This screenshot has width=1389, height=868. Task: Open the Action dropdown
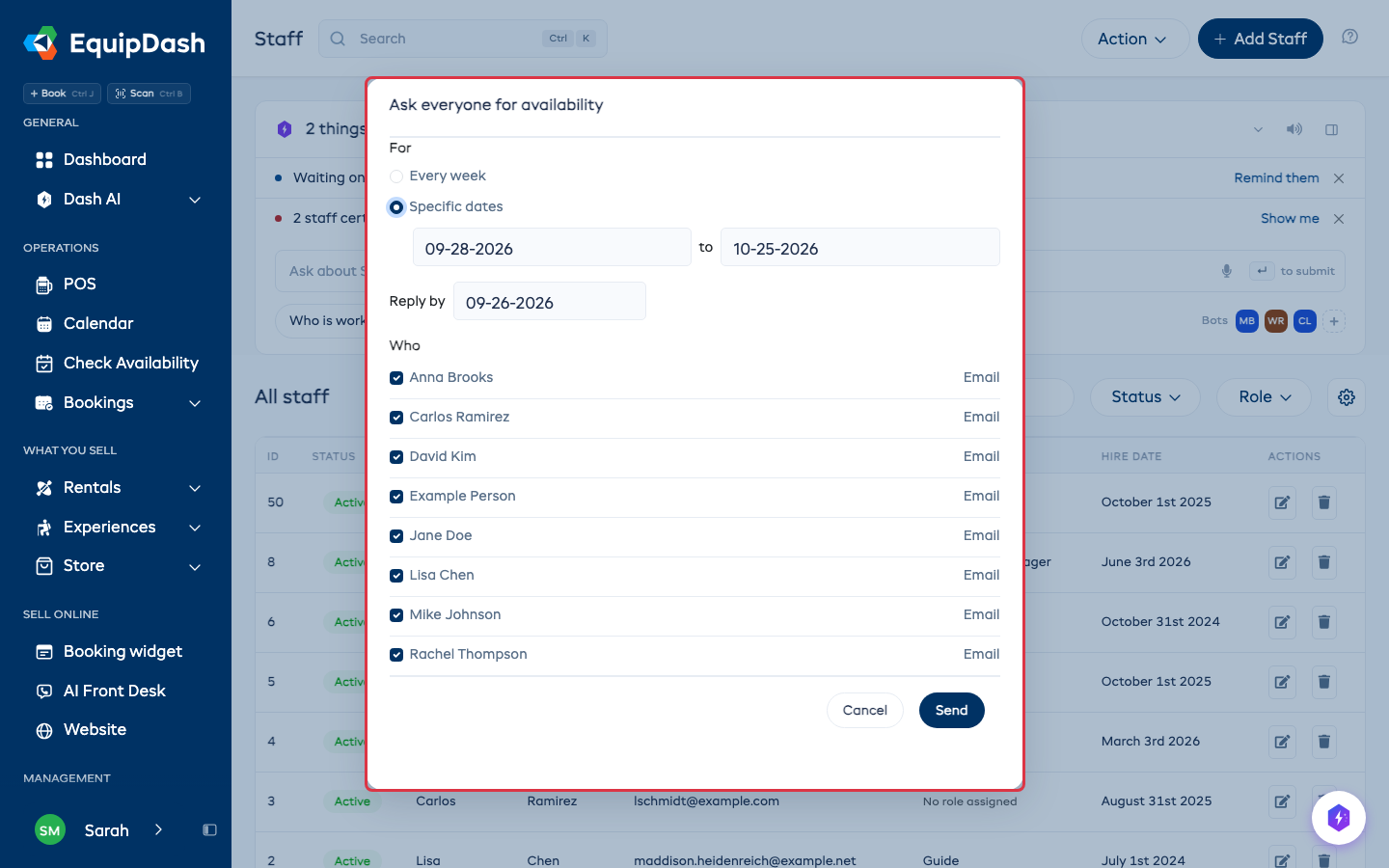click(1135, 39)
